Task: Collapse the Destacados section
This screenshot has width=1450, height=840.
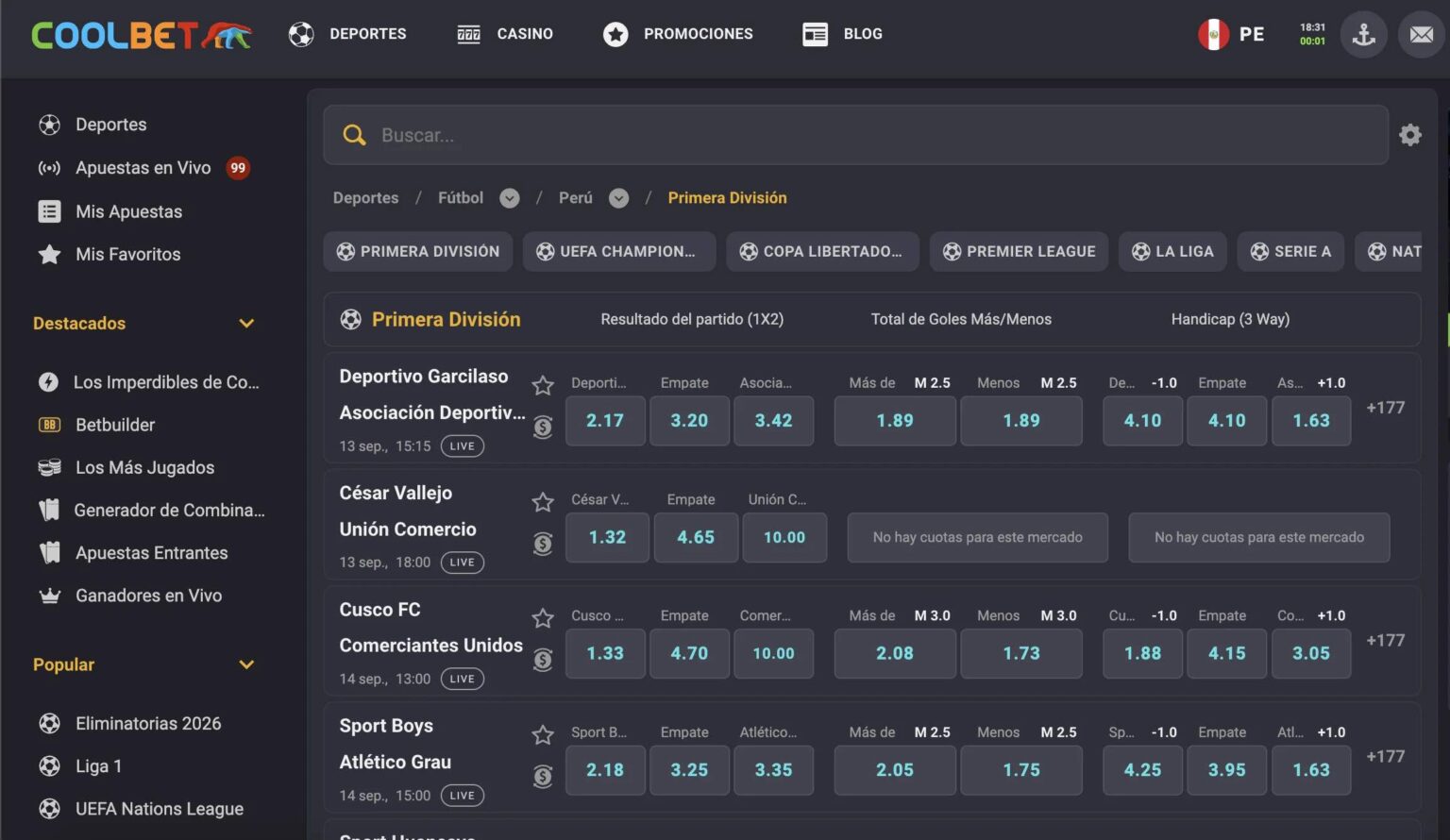Action: pos(246,324)
